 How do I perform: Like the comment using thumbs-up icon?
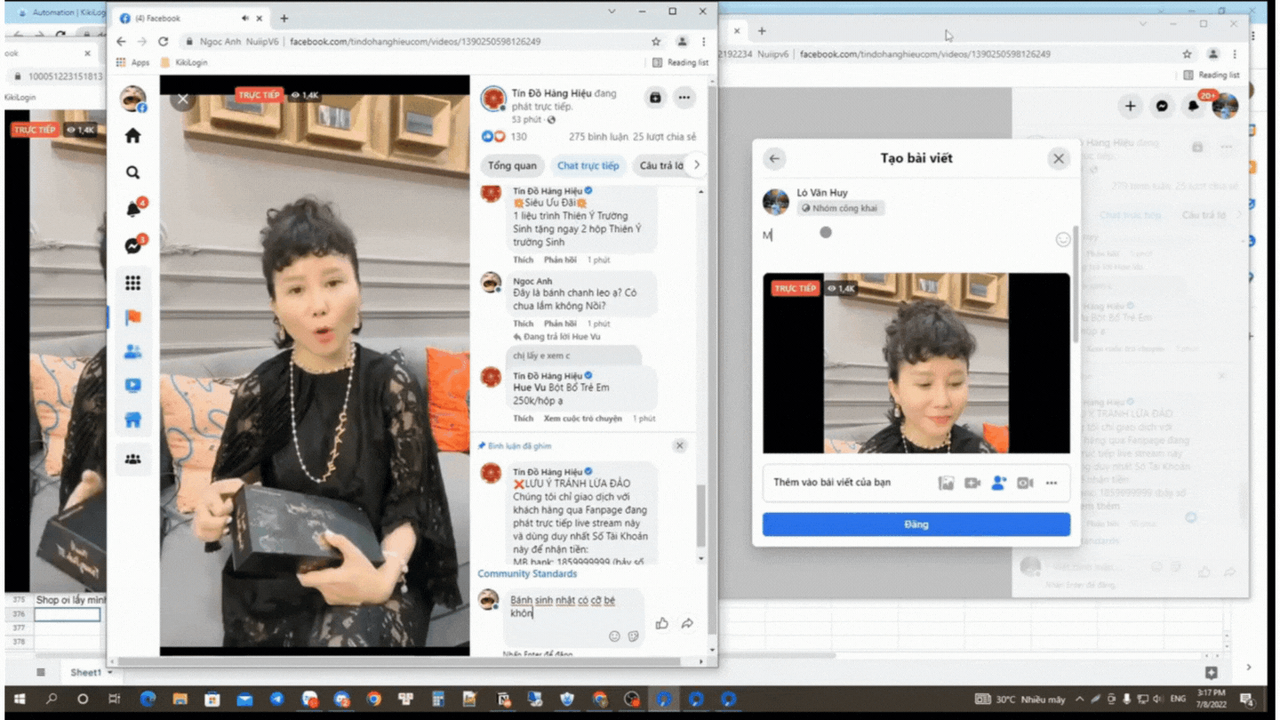662,623
